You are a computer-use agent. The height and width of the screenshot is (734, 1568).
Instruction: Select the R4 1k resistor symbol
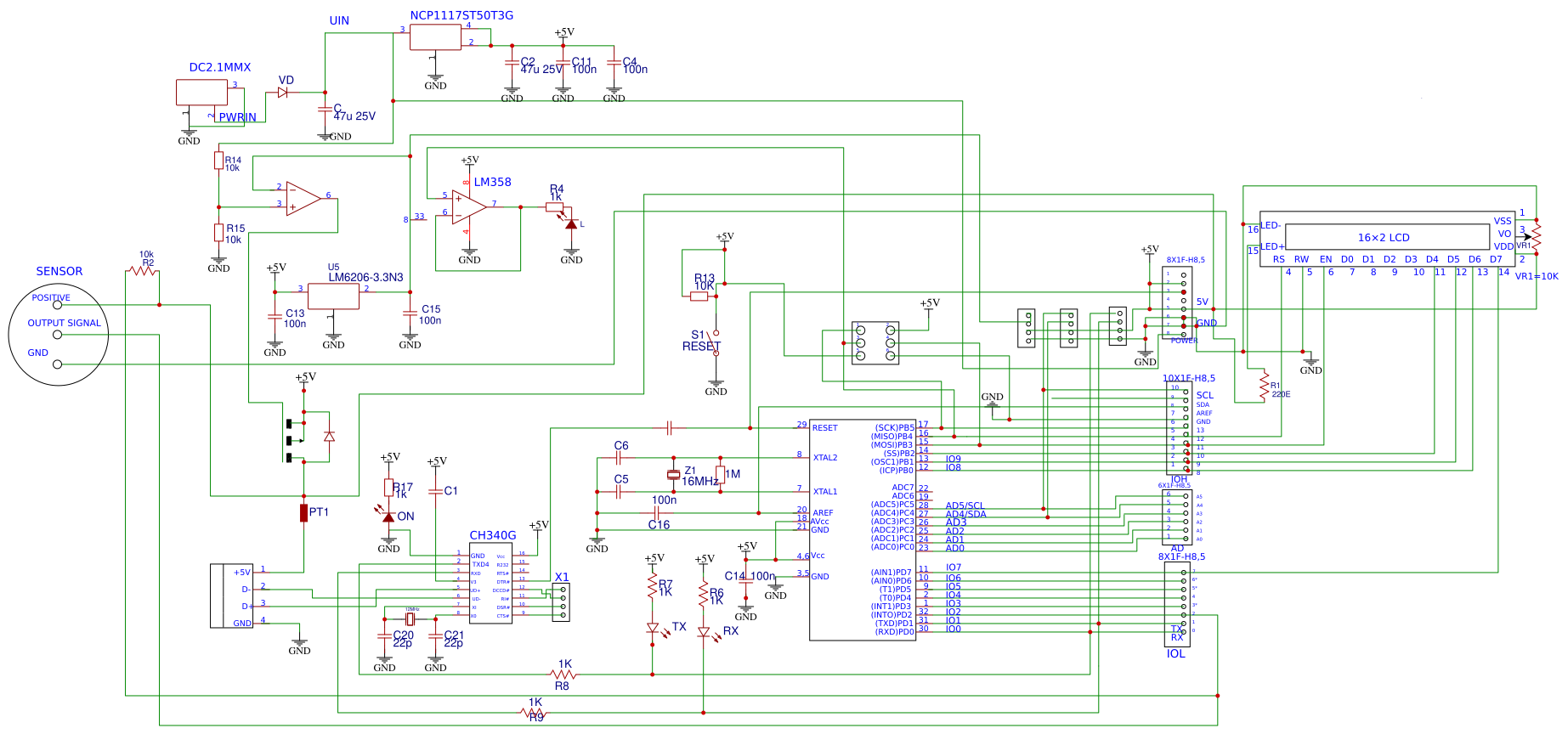point(554,206)
